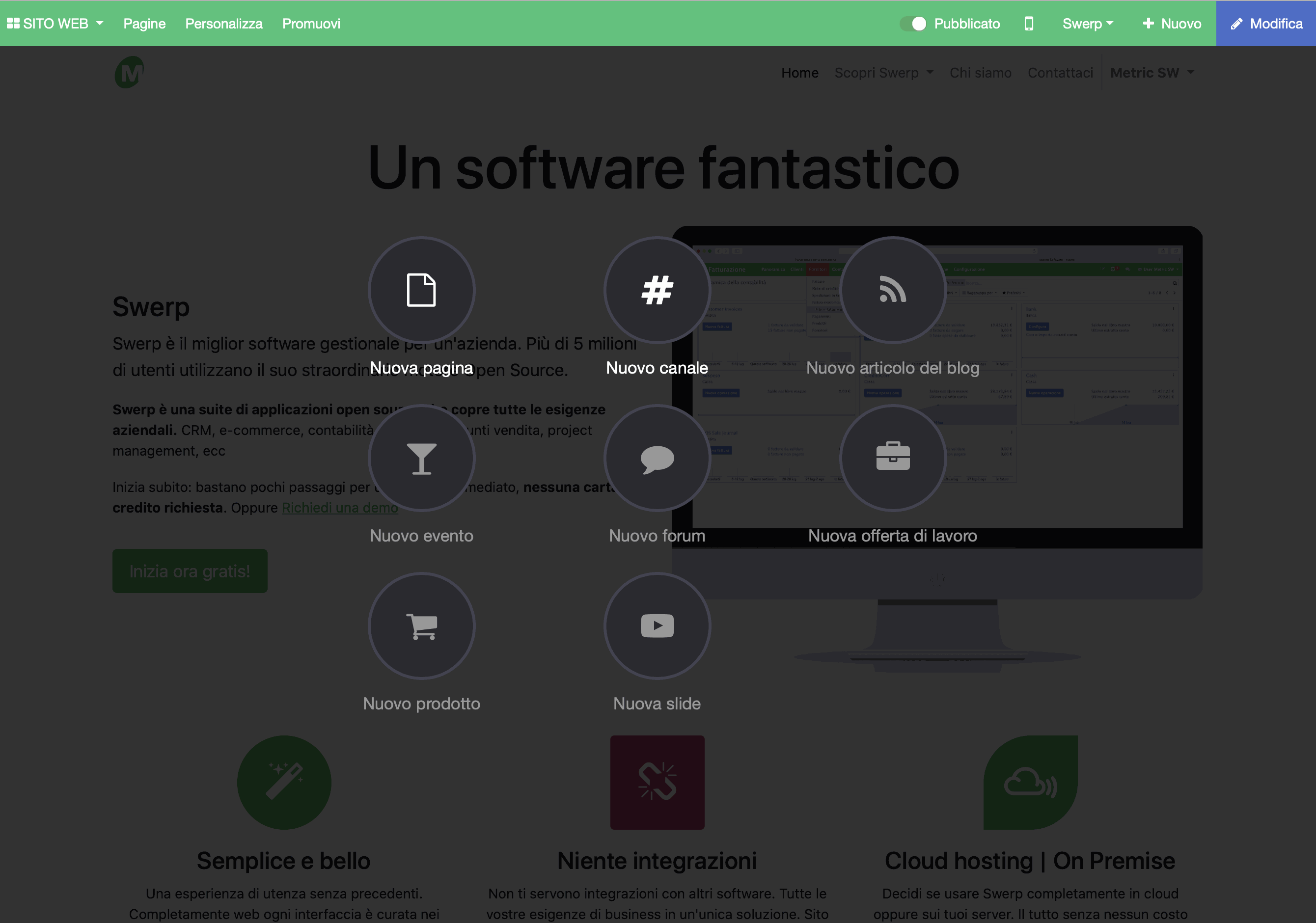1316x923 pixels.
Task: Expand the Metric SW user dropdown
Action: [x=1152, y=73]
